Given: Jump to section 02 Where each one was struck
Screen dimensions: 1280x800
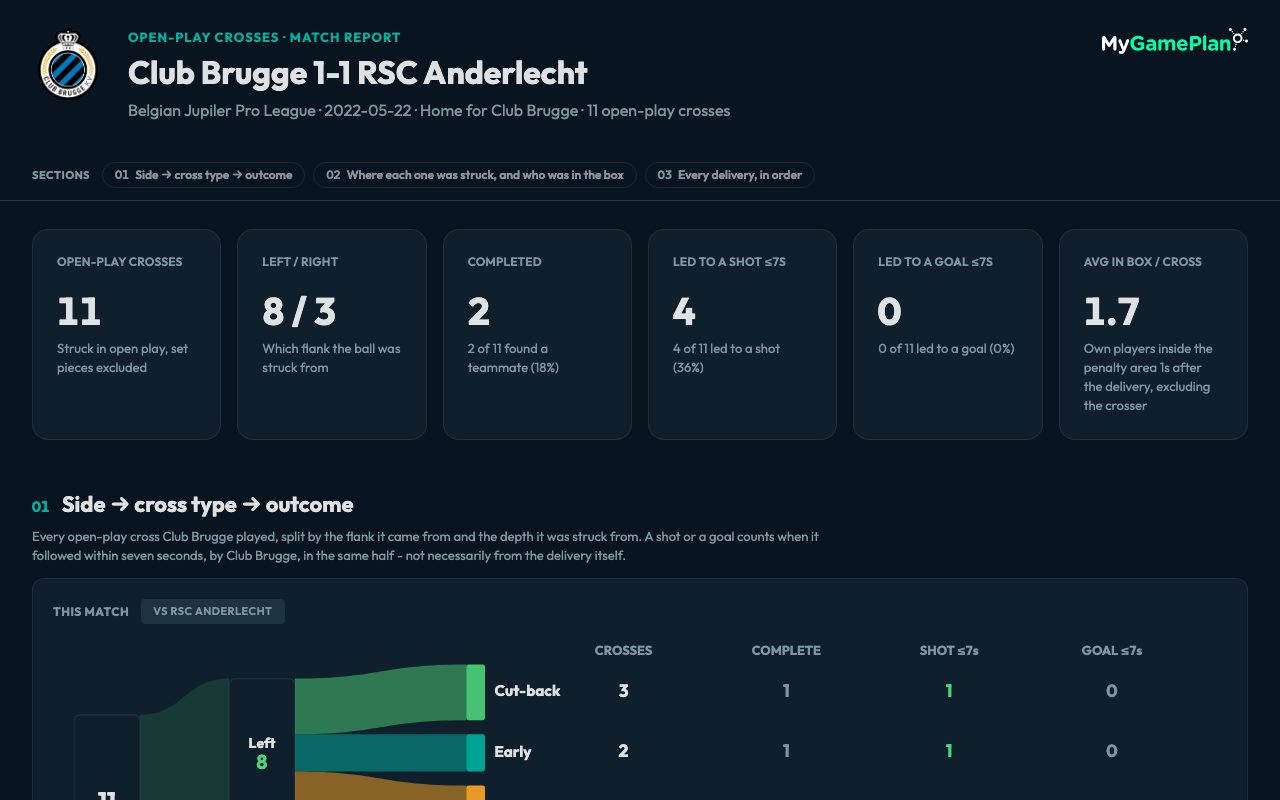Looking at the screenshot, I should (x=475, y=175).
